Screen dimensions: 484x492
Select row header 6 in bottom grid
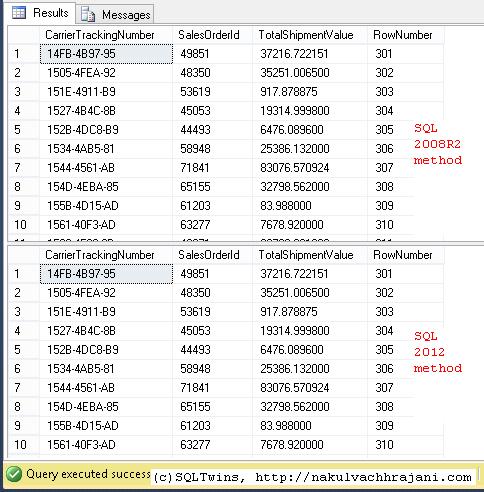pos(23,369)
